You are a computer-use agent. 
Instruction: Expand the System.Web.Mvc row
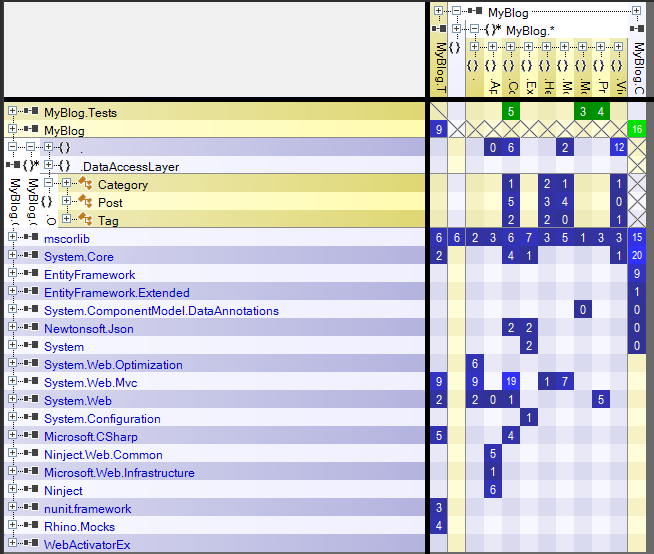point(13,381)
